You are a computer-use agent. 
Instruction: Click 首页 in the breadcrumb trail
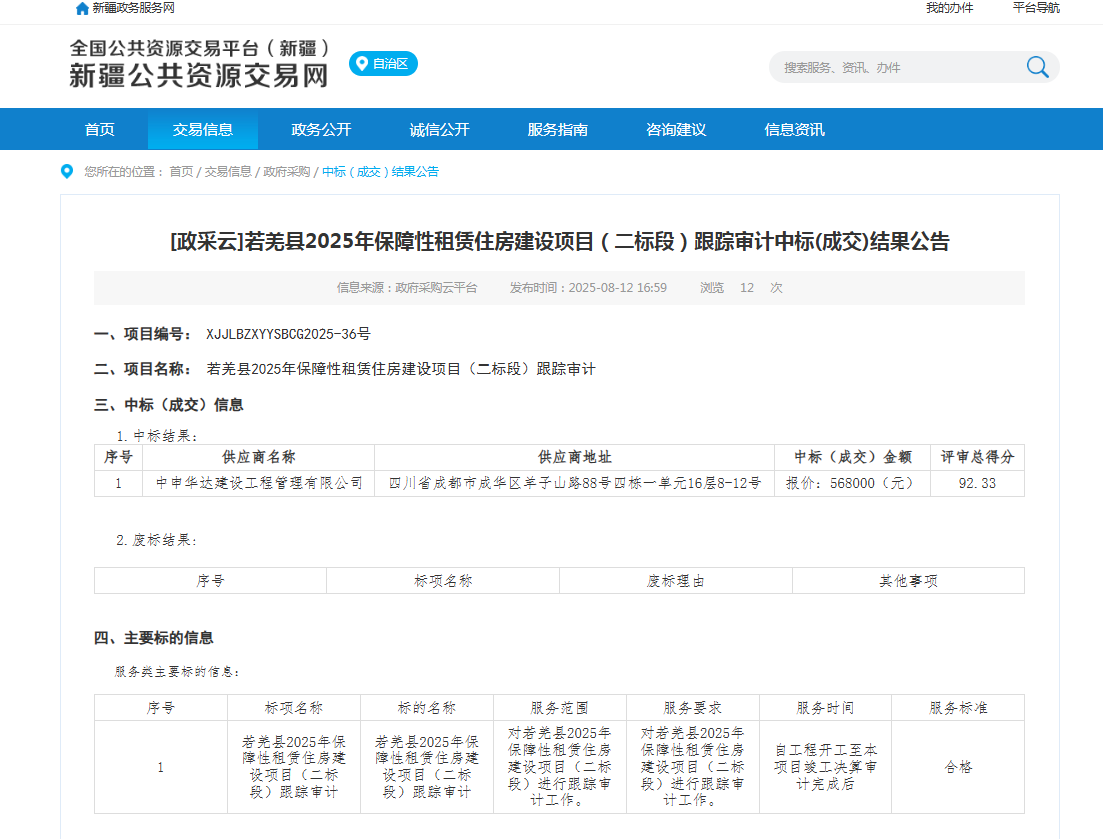tap(181, 172)
